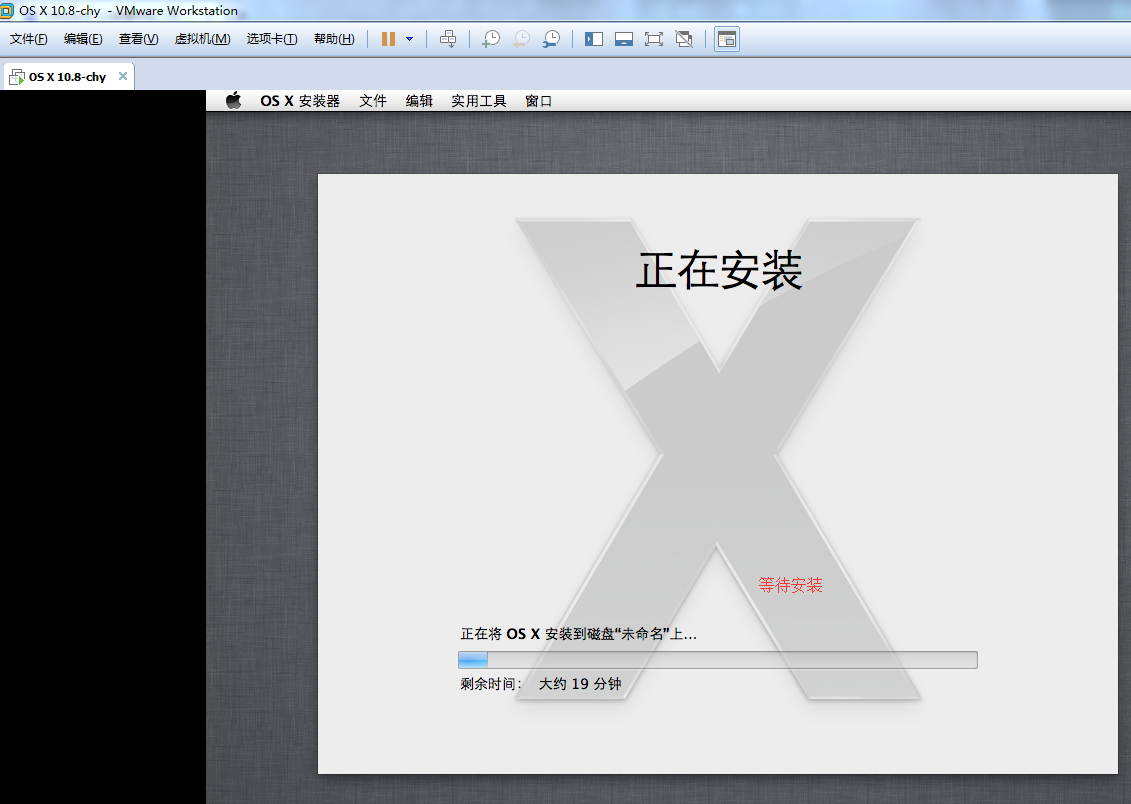Close the OS X 10.8-chy tab
The width and height of the screenshot is (1131, 804).
pyautogui.click(x=123, y=76)
